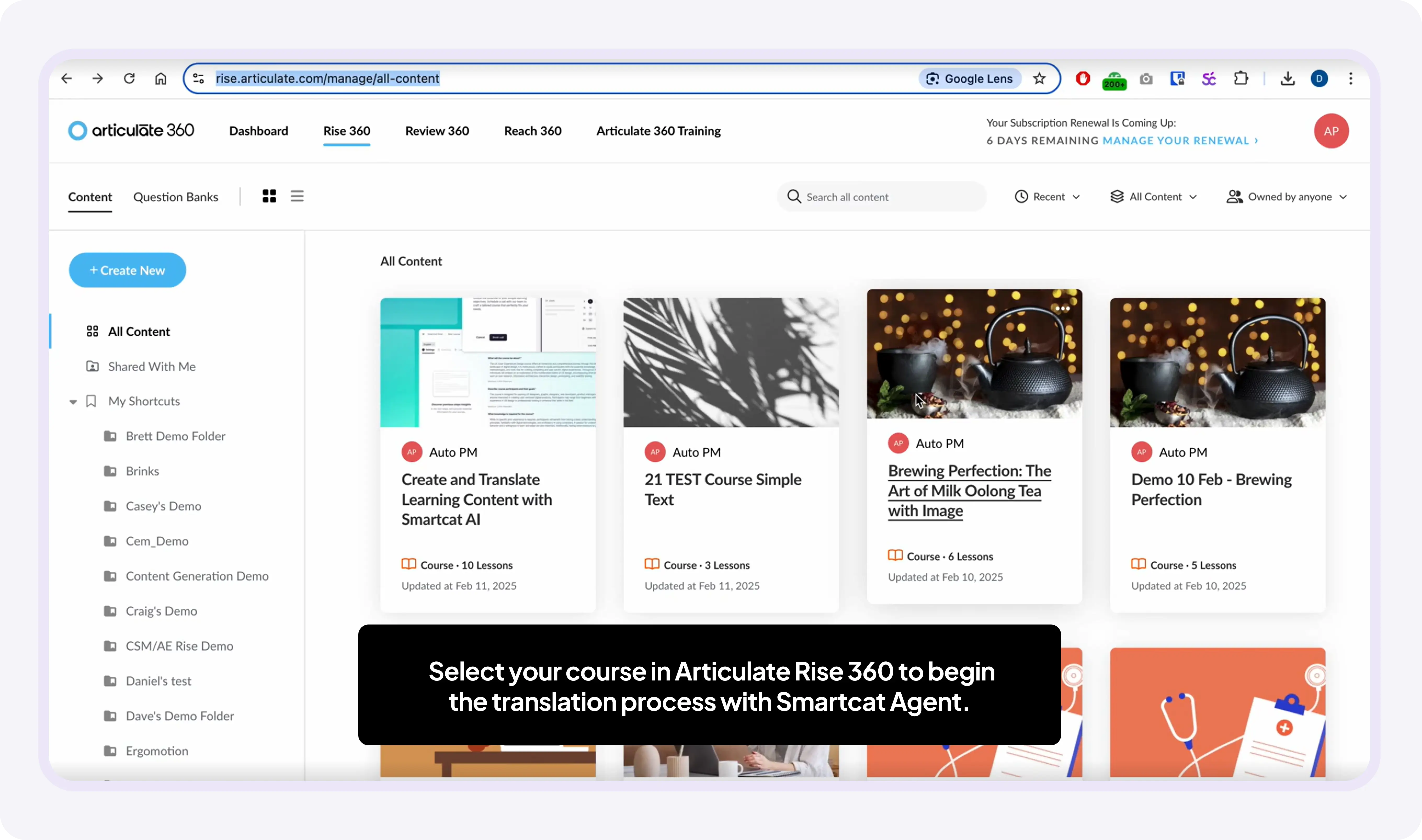Open Content Generation Demo folder
Viewport: 1422px width, 840px height.
click(x=197, y=576)
